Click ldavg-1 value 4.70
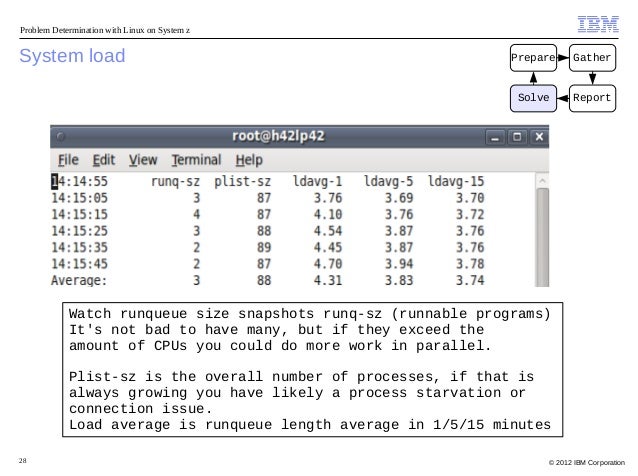The image size is (638, 476). click(328, 264)
